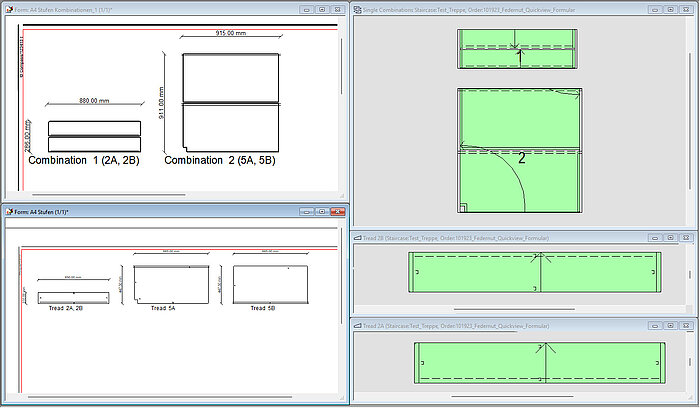700x408 pixels.
Task: Maximize the A4 Stufen Kombinationen_1 window
Action: [x=322, y=9]
